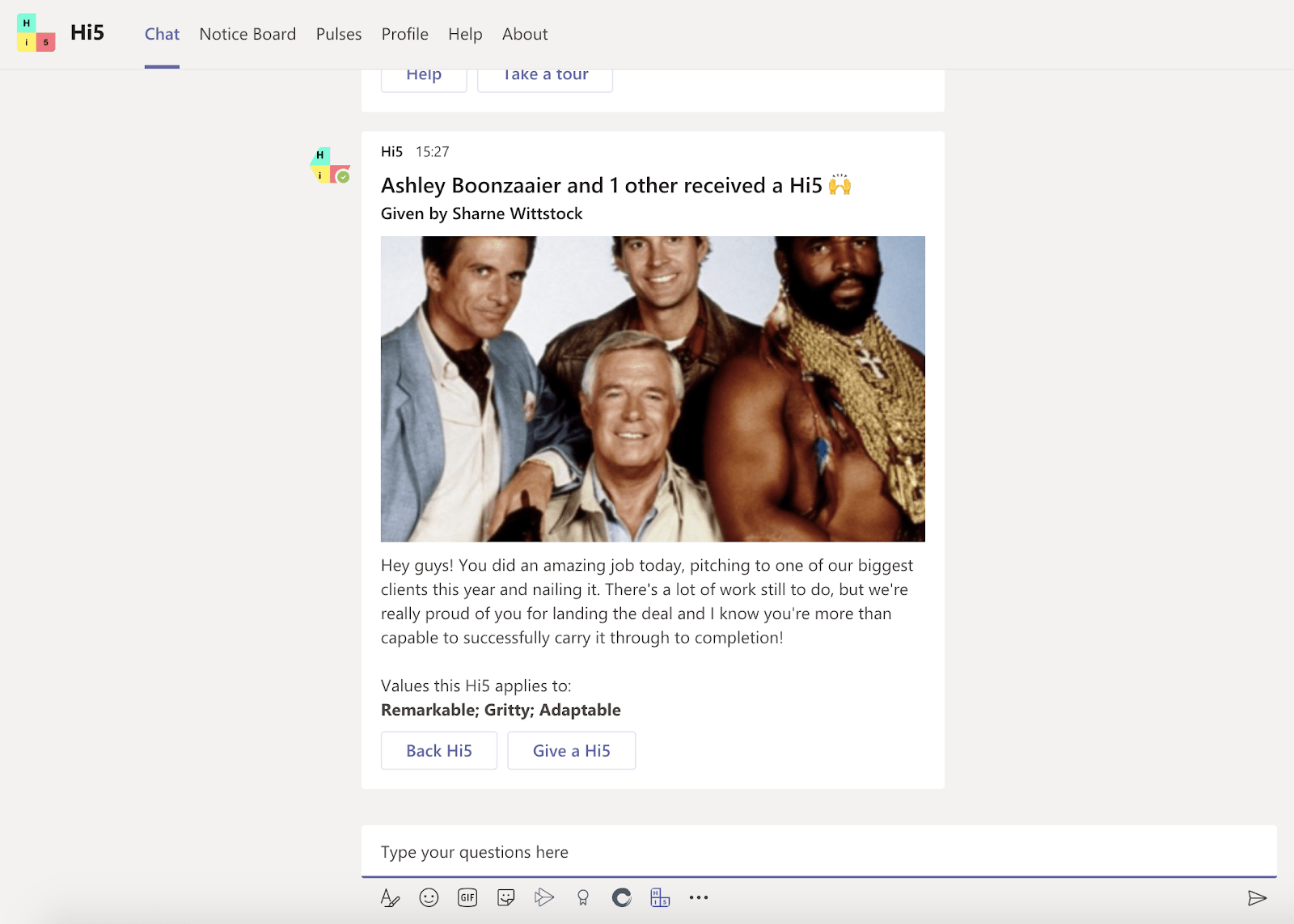
Task: Click the Stream paper-plane icon in toolbar
Action: pos(544,897)
